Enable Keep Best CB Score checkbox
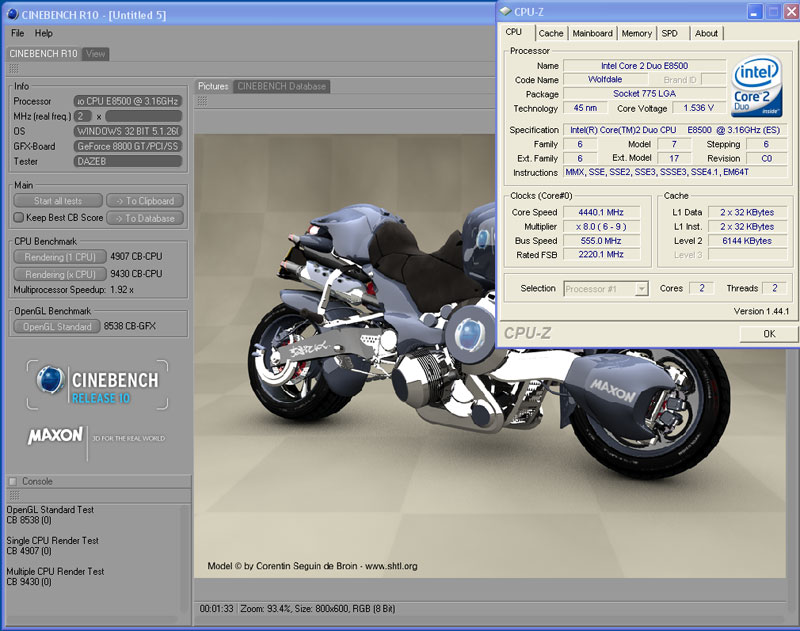This screenshot has height=631, width=800. pos(18,218)
